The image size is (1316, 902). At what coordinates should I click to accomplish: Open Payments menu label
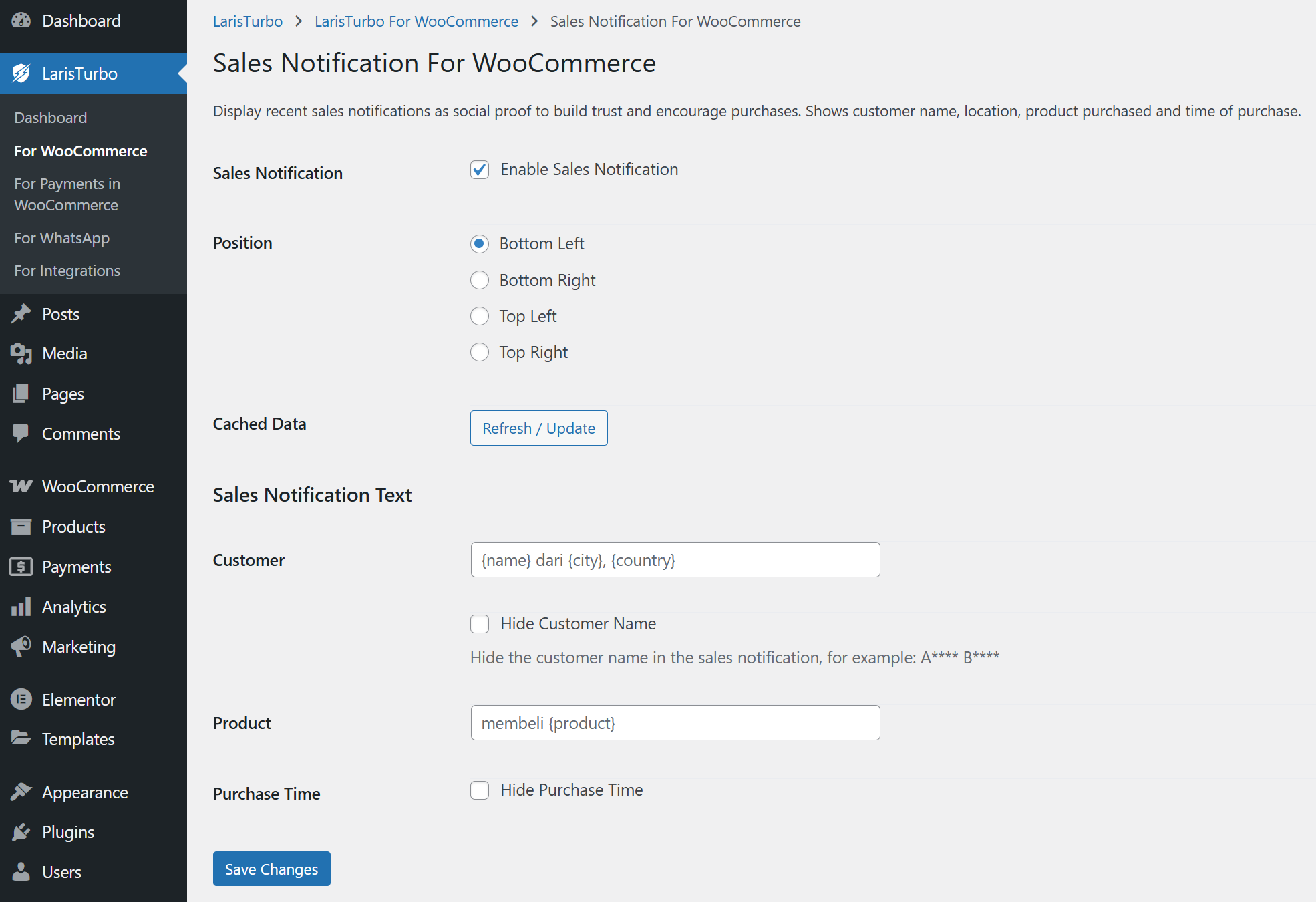[x=77, y=567]
